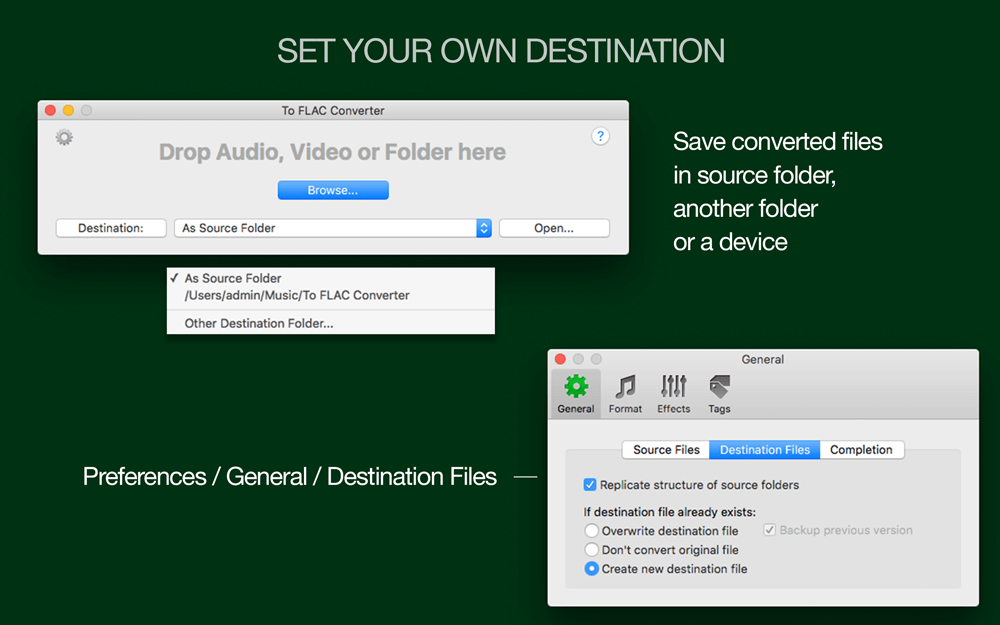Switch to the Completion tab
The image size is (1000, 625).
click(x=861, y=450)
